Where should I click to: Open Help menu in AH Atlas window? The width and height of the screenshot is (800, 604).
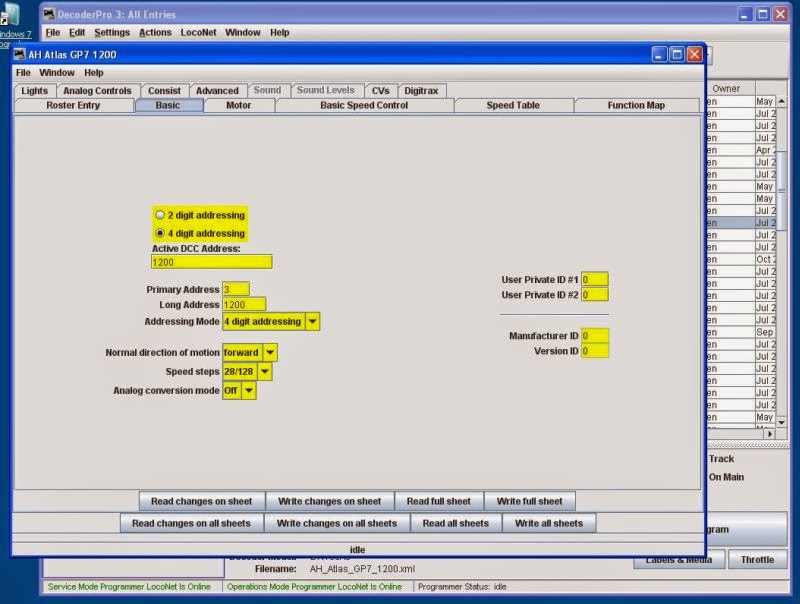tap(94, 73)
